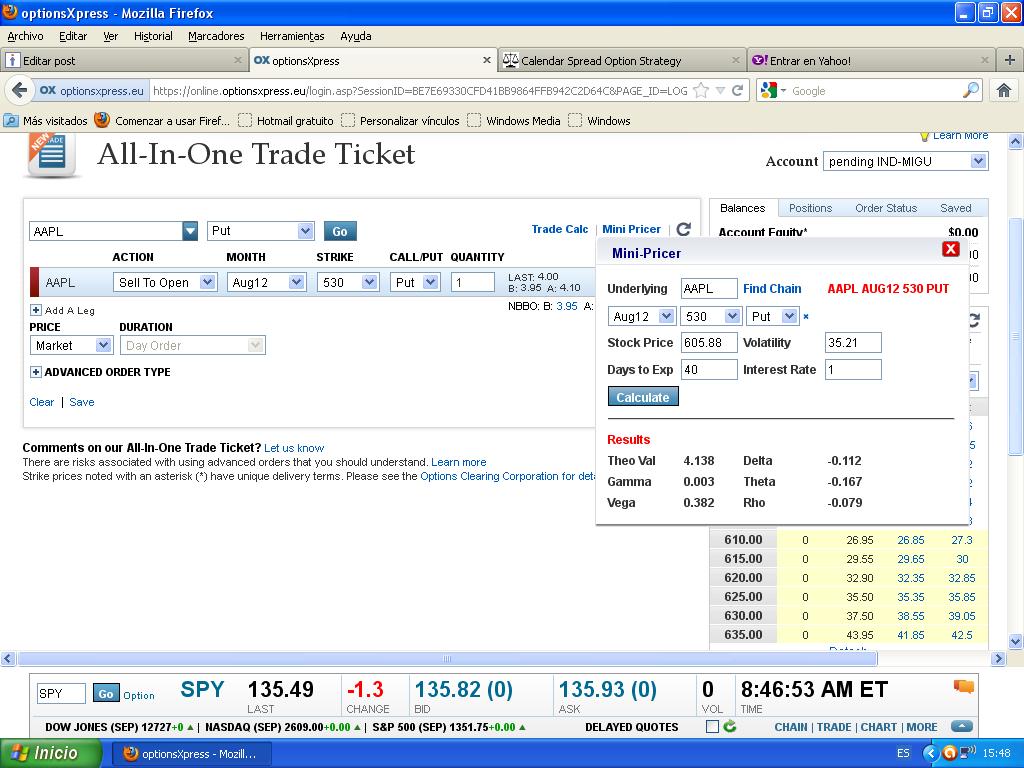Screen dimensions: 1024x768
Task: Click the Volatility input field
Action: point(853,343)
